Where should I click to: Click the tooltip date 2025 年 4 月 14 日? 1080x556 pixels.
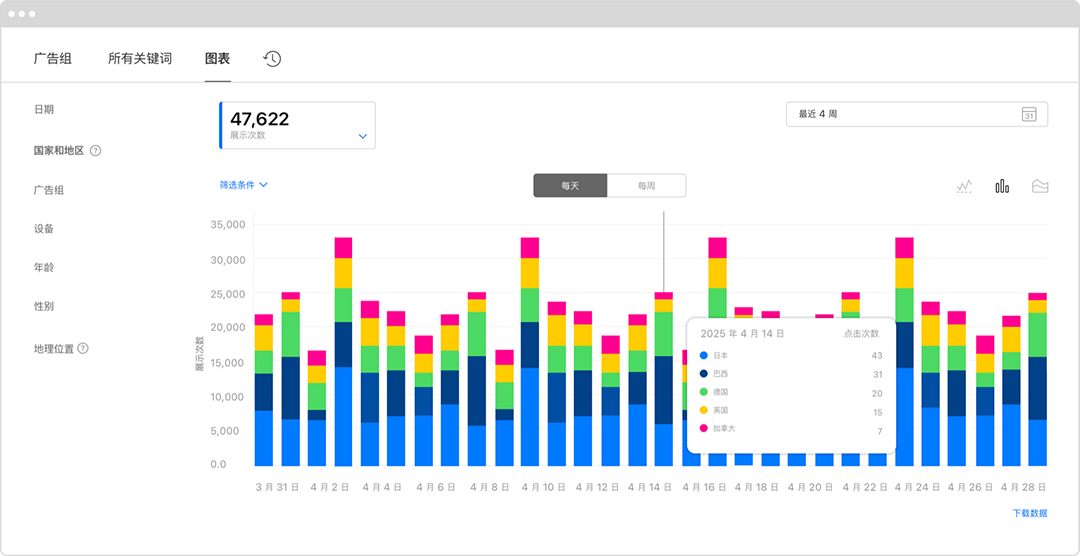[x=742, y=333]
